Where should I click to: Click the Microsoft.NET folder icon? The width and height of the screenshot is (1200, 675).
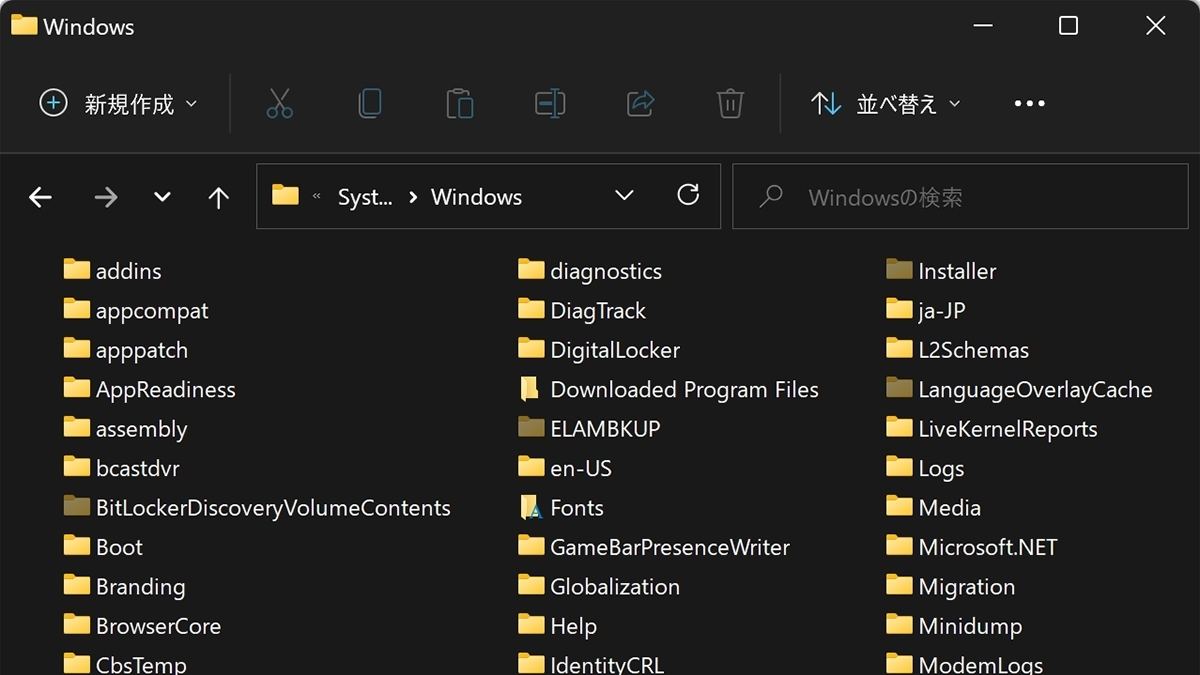point(900,546)
